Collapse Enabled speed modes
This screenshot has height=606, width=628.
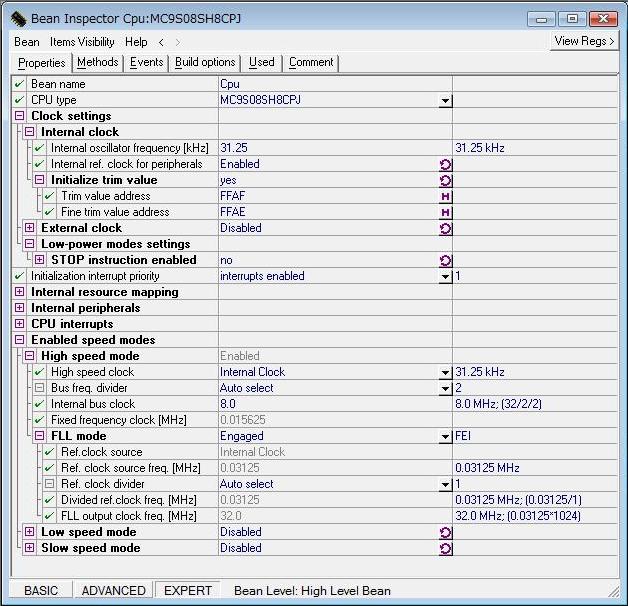tap(19, 340)
